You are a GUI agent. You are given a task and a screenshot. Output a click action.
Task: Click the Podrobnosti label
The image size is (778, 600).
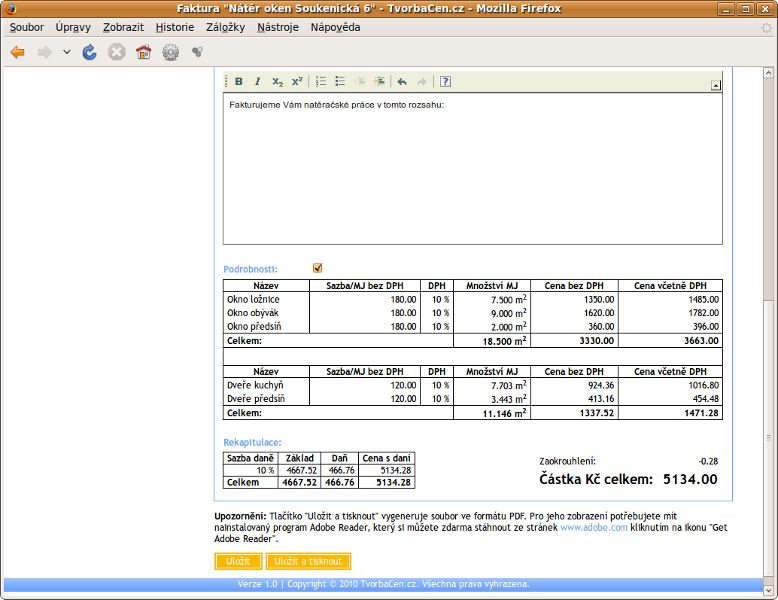click(251, 269)
